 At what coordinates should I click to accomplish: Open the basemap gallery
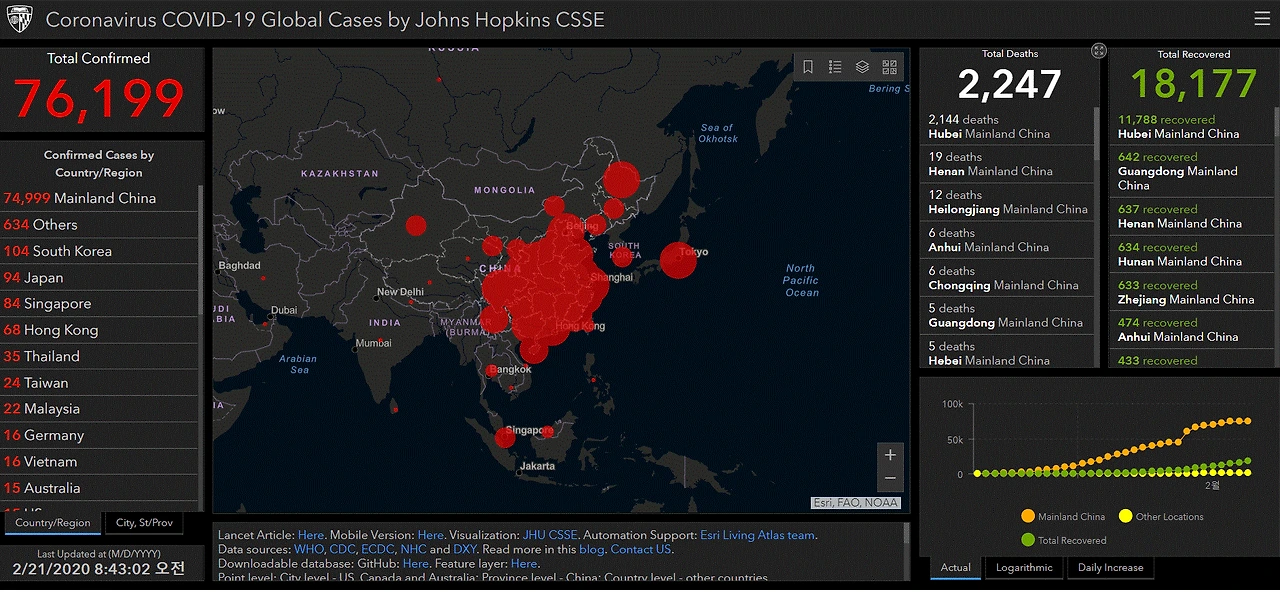coord(889,67)
